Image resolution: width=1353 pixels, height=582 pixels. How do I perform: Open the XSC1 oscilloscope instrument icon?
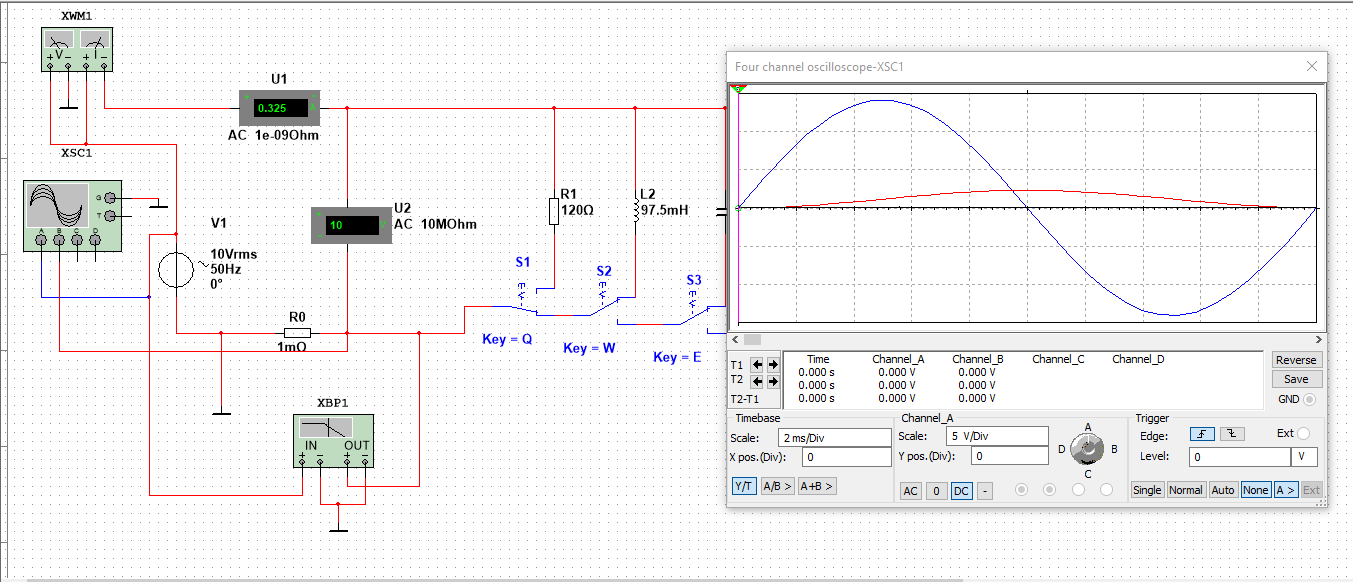point(70,216)
